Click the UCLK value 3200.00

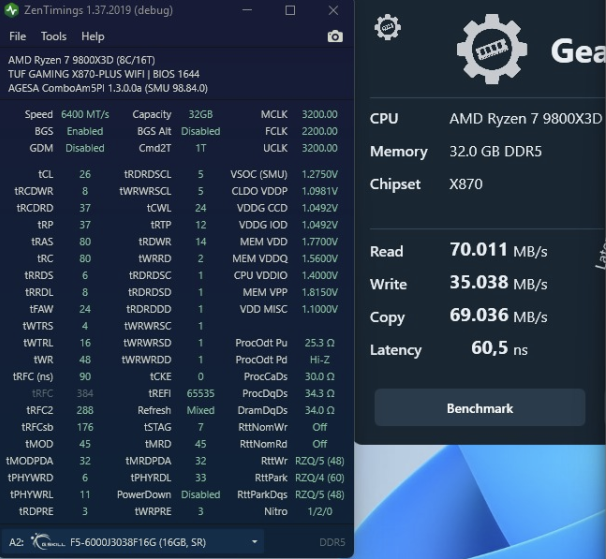tap(320, 148)
